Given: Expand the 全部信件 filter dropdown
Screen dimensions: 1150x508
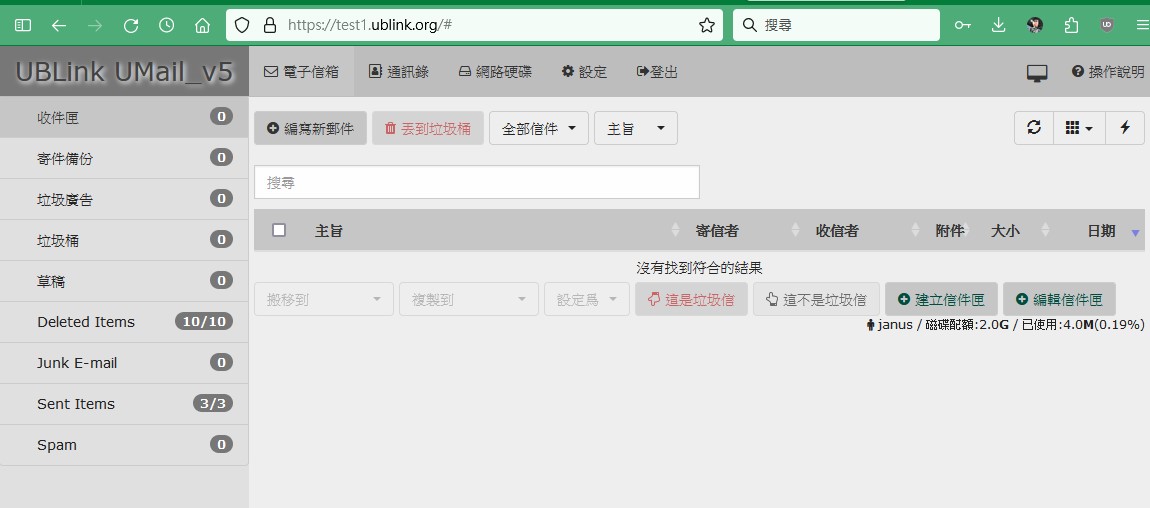Looking at the screenshot, I should tap(538, 129).
